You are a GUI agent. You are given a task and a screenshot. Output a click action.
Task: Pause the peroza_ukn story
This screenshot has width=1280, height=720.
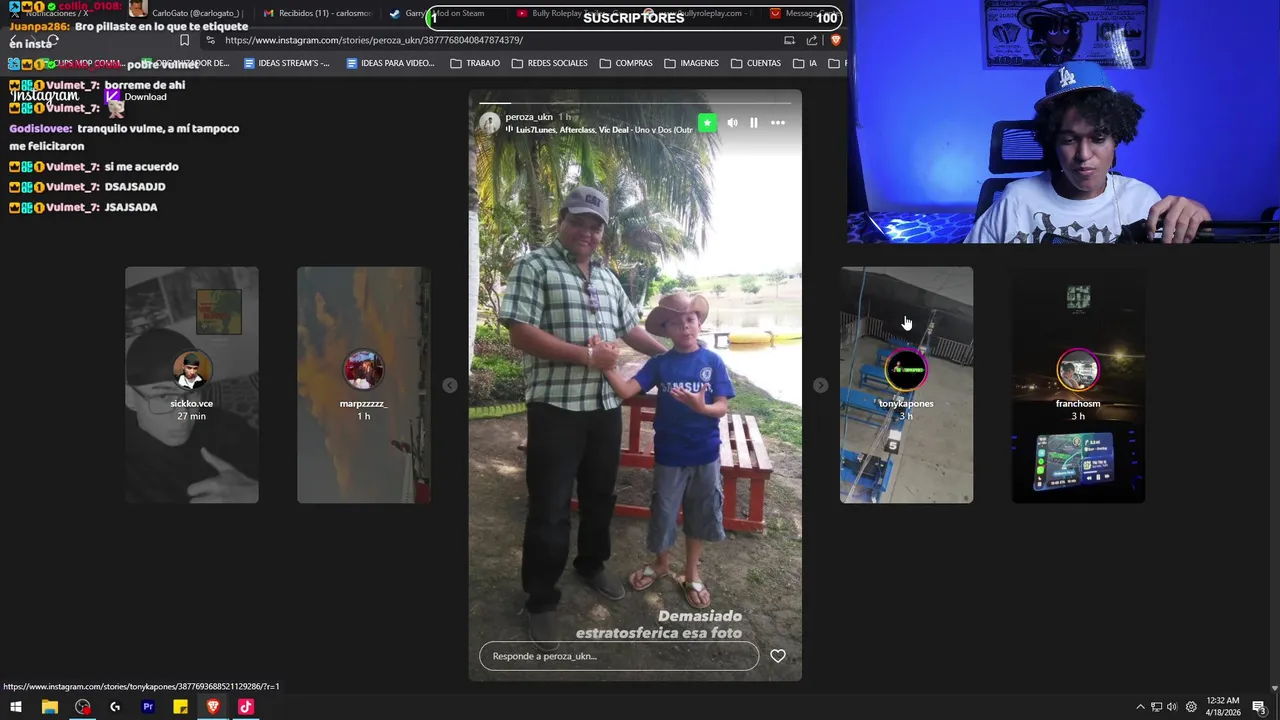pos(754,123)
